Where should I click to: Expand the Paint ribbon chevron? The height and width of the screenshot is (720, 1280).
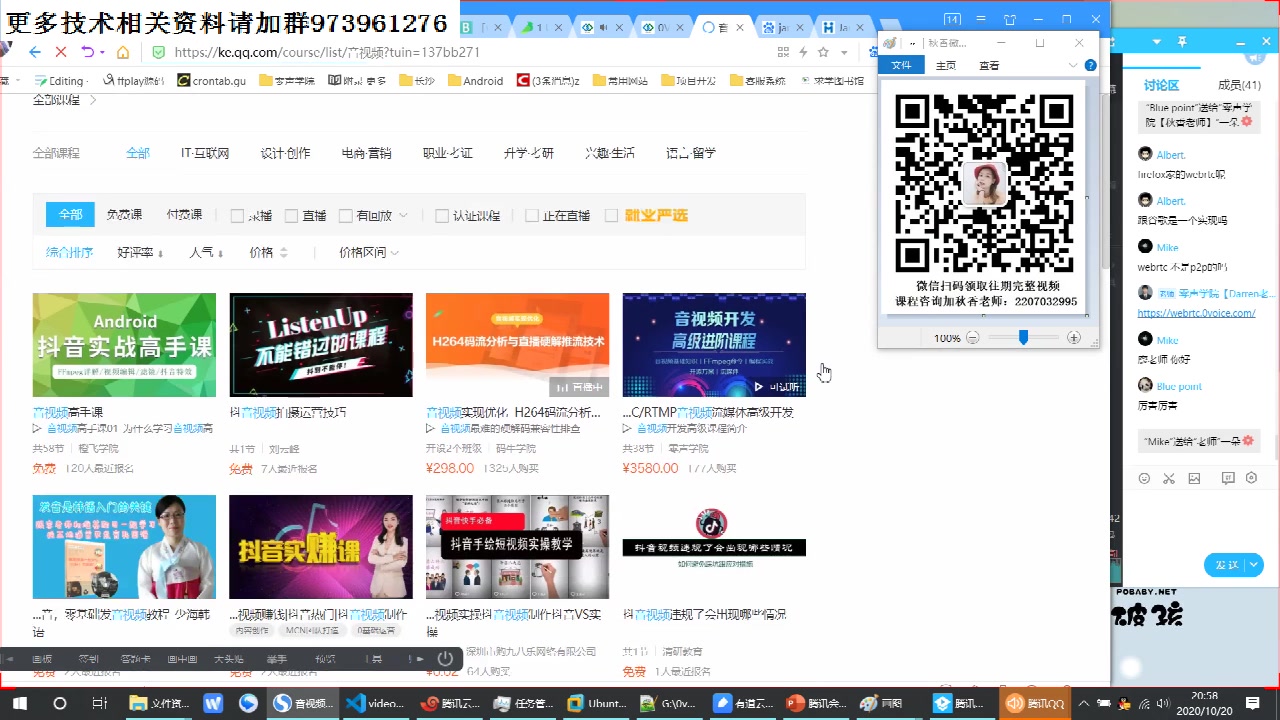pyautogui.click(x=1073, y=65)
